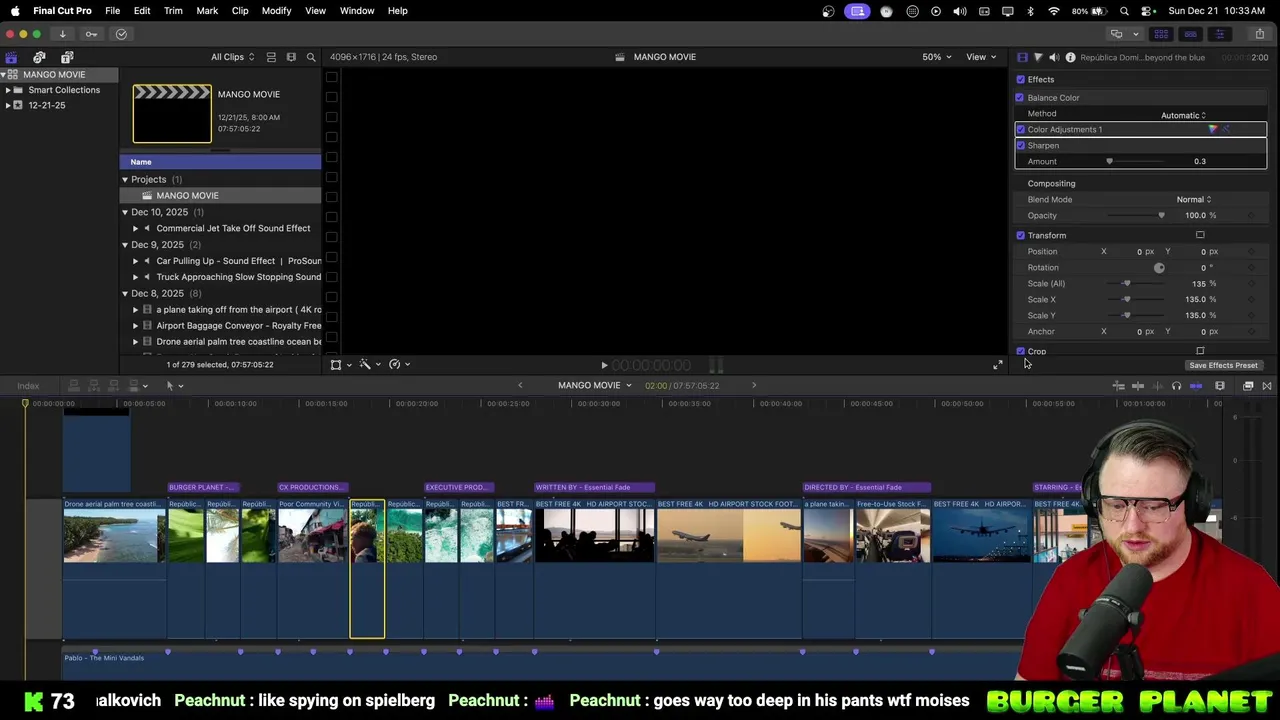
Task: Open the Edit menu
Action: pos(142,11)
